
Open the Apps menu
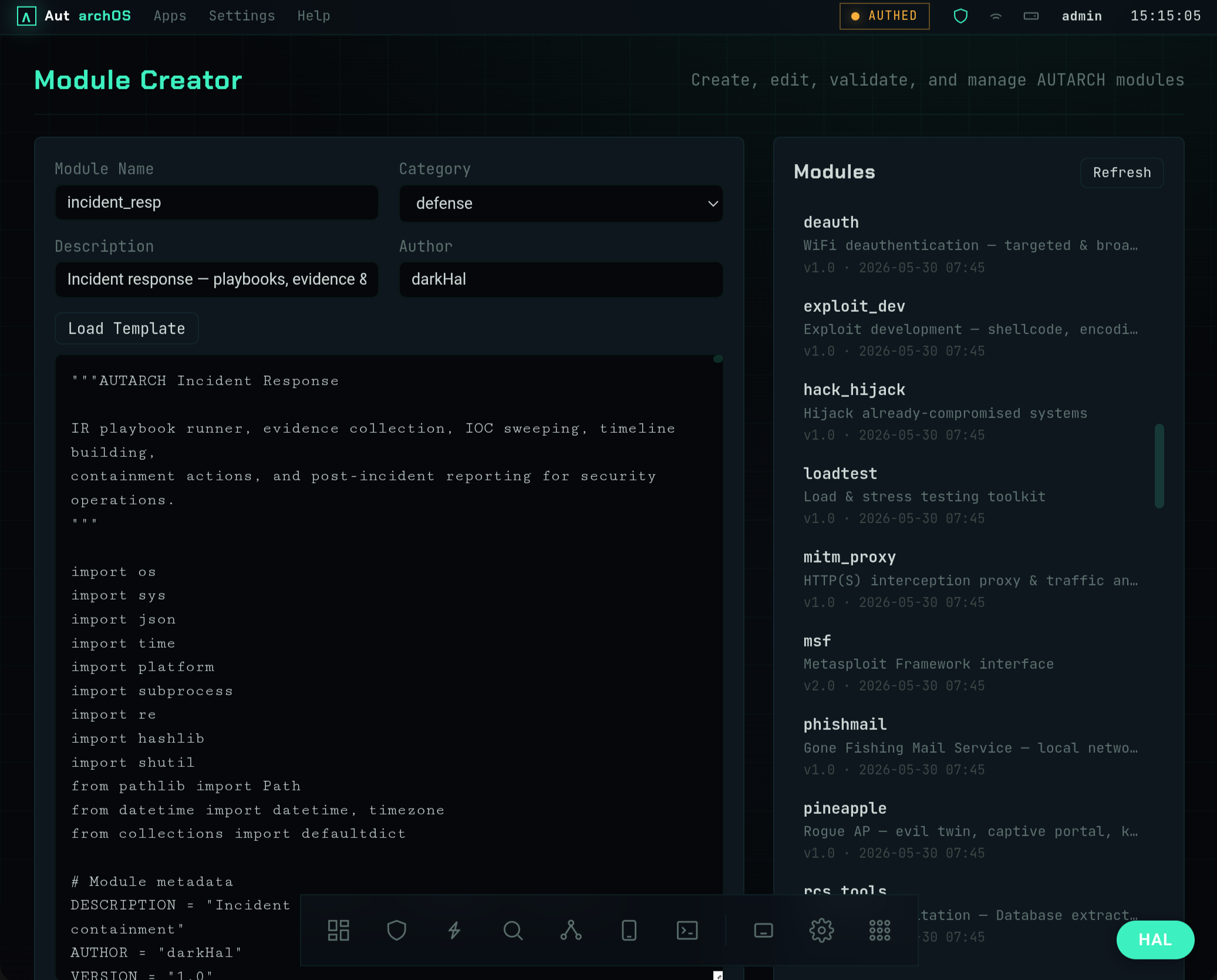click(170, 16)
